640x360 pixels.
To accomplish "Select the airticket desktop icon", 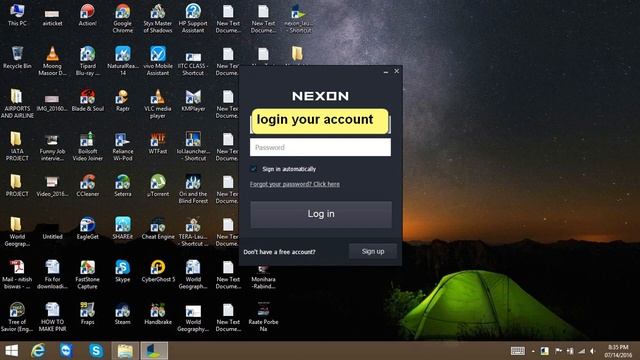I will point(52,17).
